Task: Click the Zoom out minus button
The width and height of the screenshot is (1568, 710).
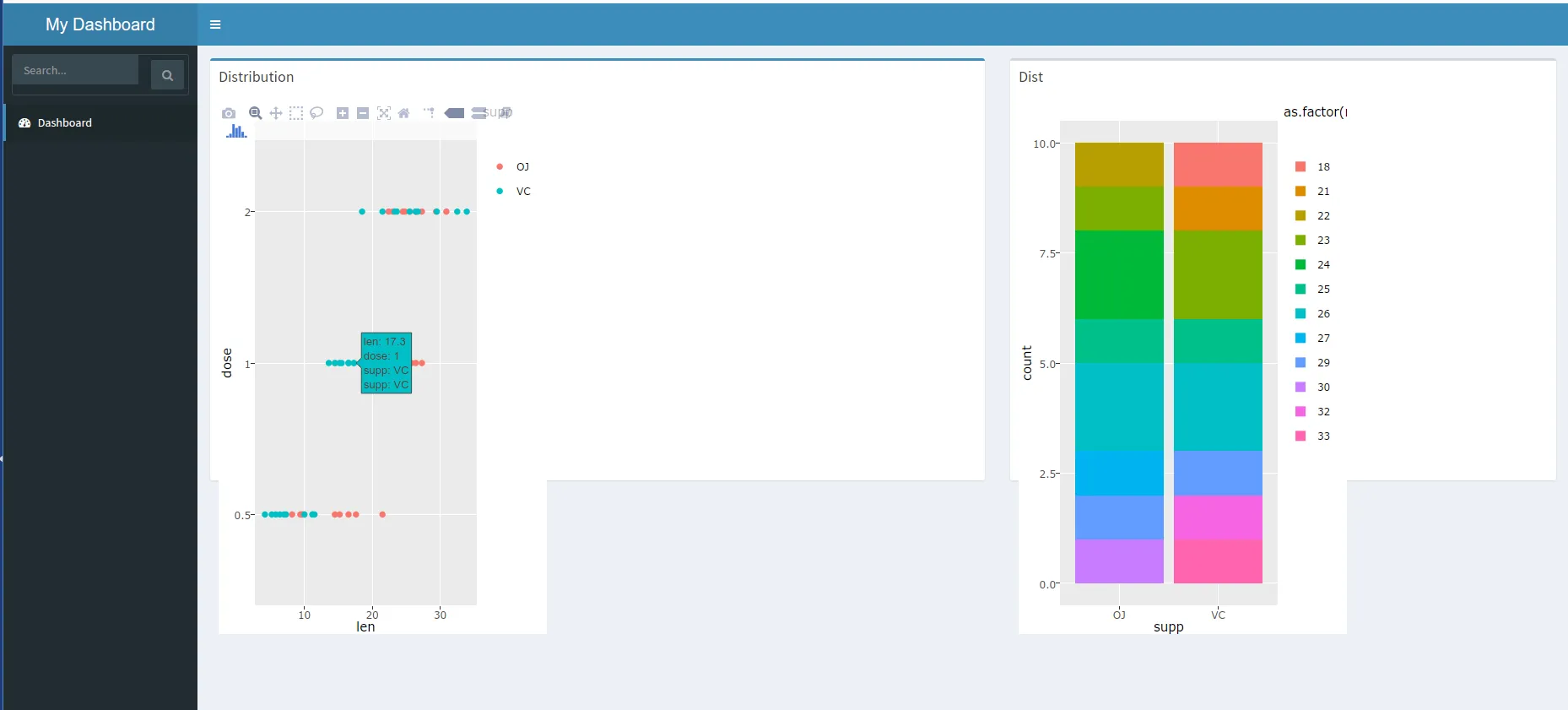Action: click(x=363, y=113)
